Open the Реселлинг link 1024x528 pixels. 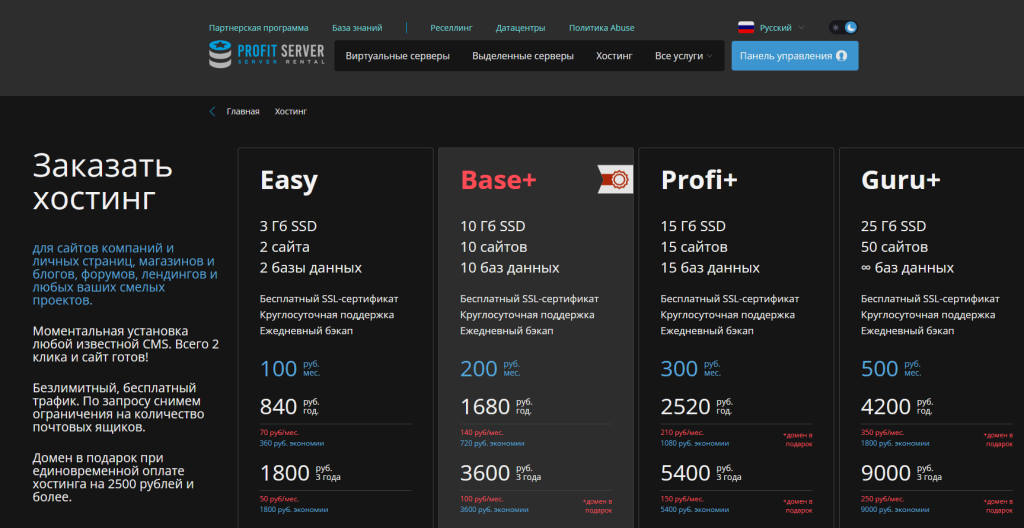pyautogui.click(x=451, y=28)
